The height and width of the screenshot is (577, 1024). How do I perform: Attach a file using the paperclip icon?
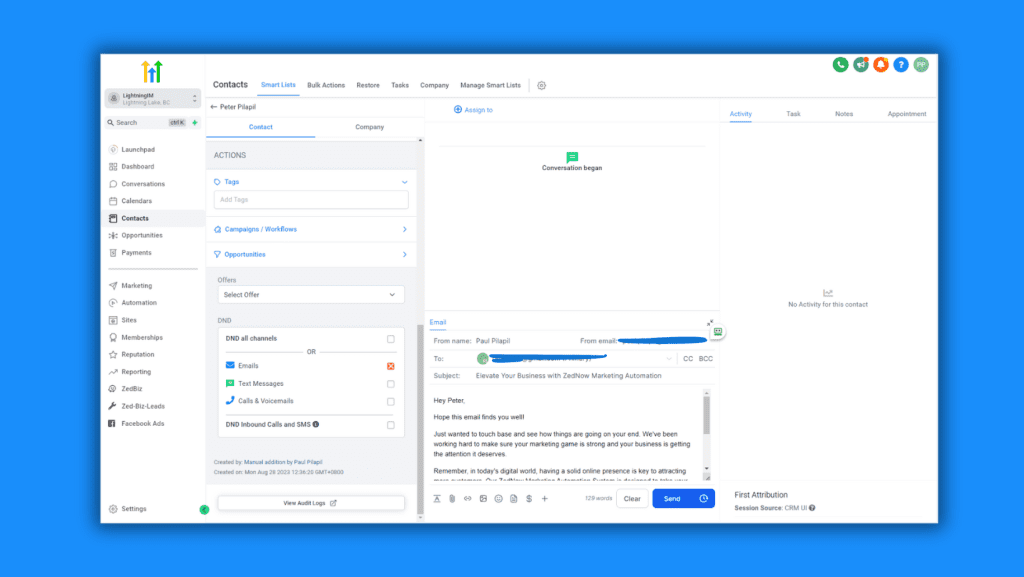pyautogui.click(x=452, y=498)
